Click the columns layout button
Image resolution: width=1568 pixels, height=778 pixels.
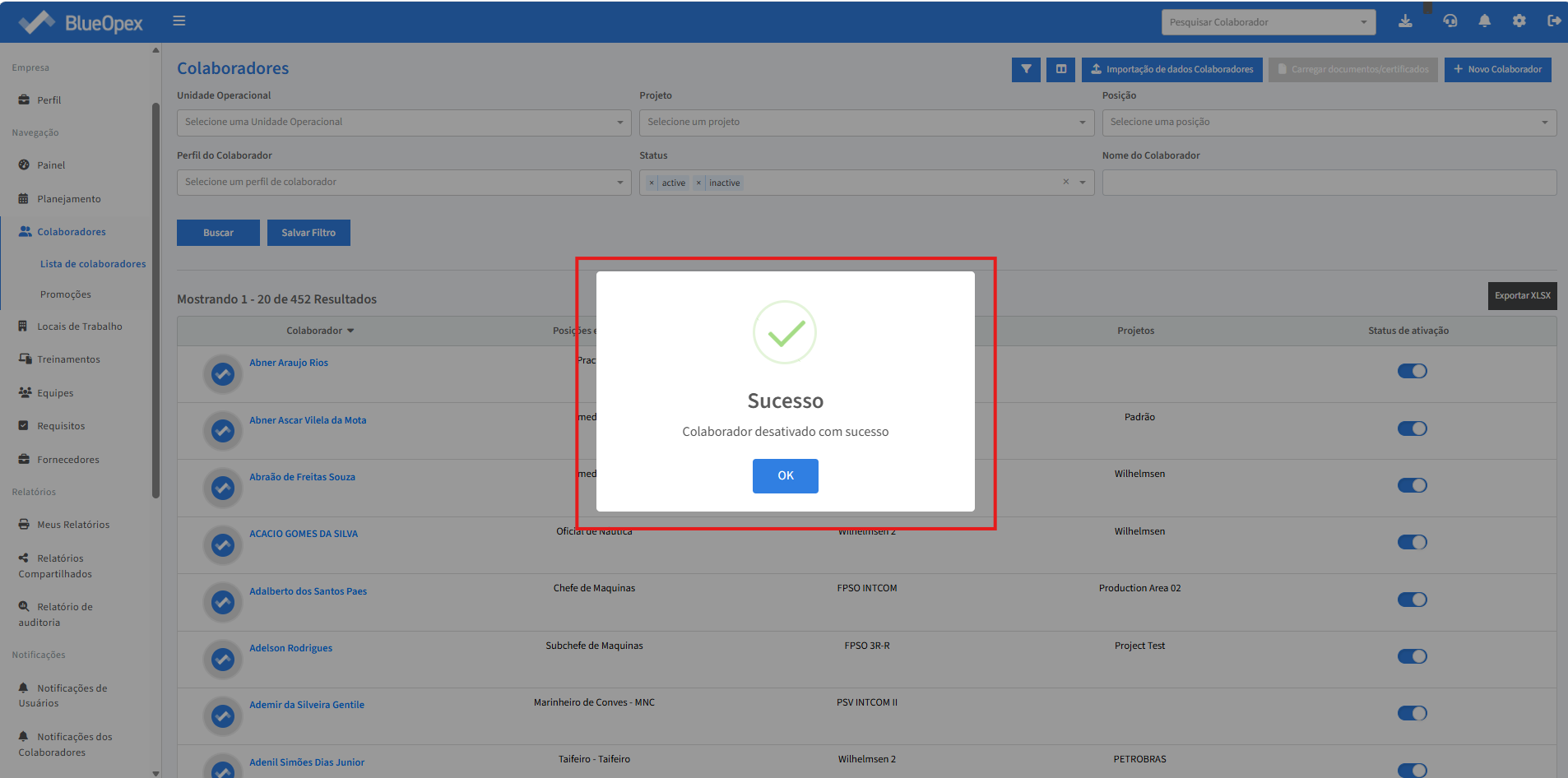click(1061, 69)
